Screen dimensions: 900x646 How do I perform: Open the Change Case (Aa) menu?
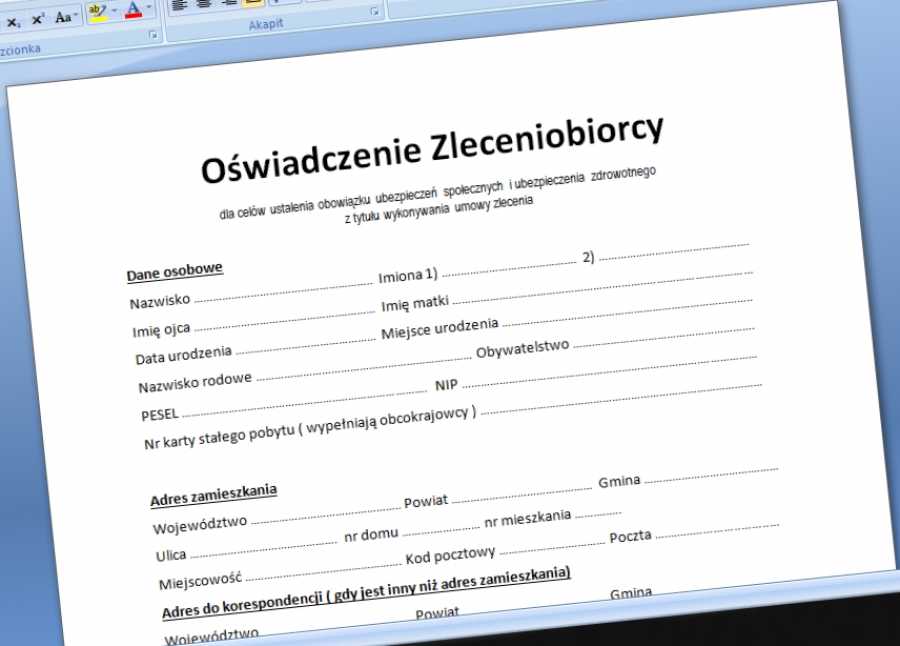pos(65,16)
